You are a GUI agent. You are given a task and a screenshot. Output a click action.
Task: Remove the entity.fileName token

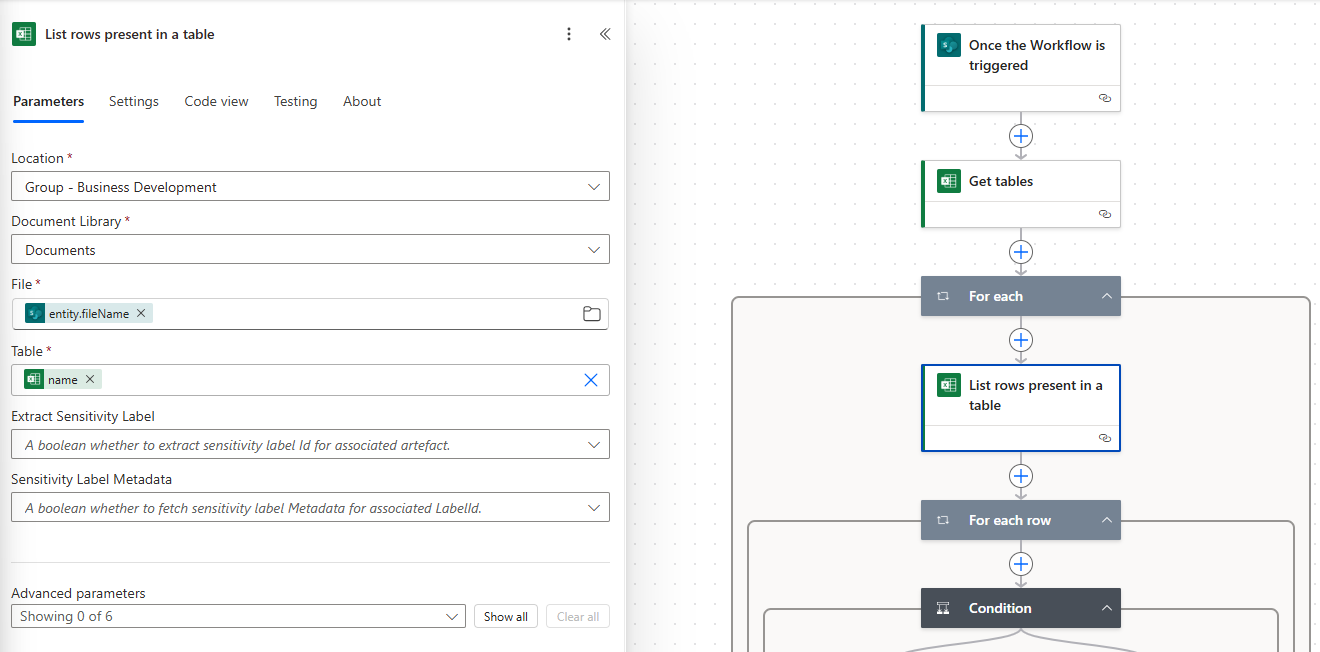tap(141, 313)
